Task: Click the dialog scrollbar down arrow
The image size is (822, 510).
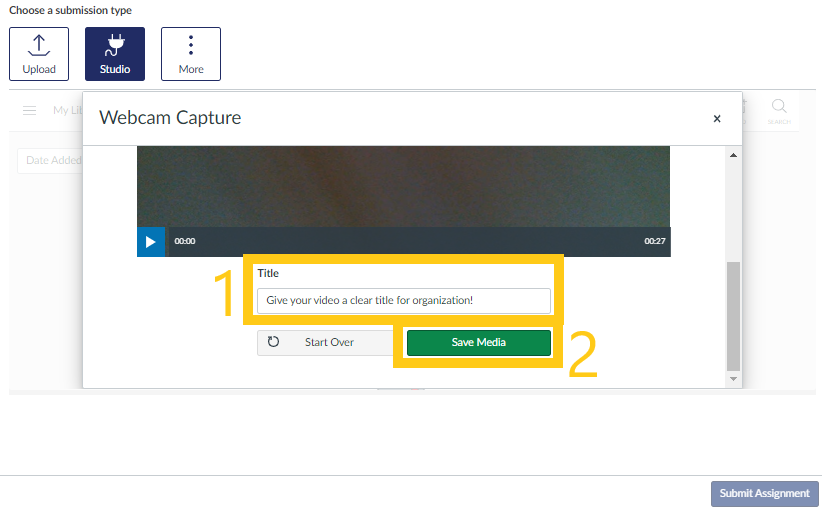Action: (733, 379)
